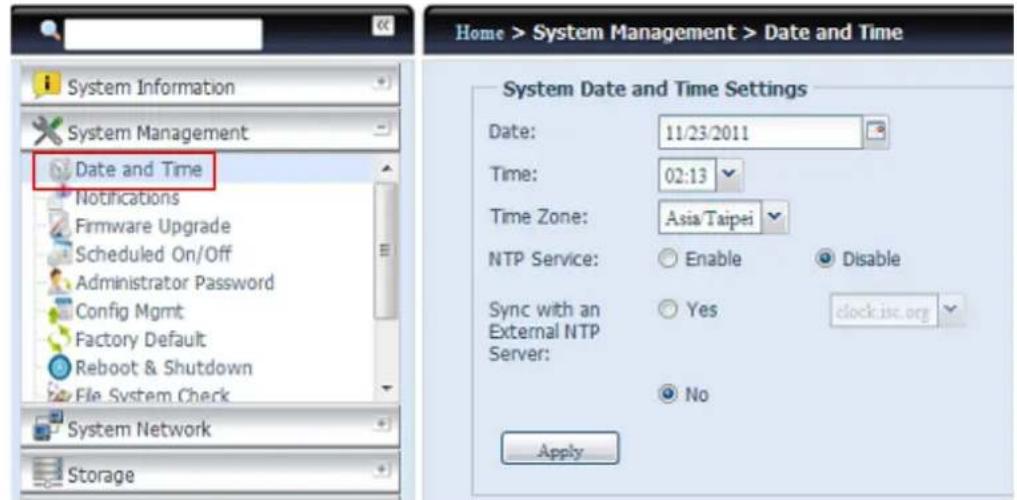Collapse sidebar with double-chevron icon
Screen dimensions: 1017x500
[382, 25]
